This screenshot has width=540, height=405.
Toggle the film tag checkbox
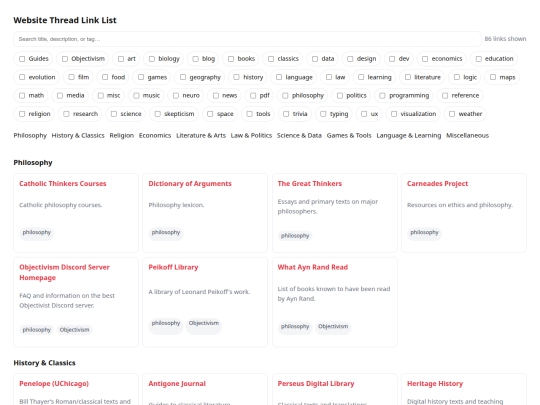click(71, 77)
